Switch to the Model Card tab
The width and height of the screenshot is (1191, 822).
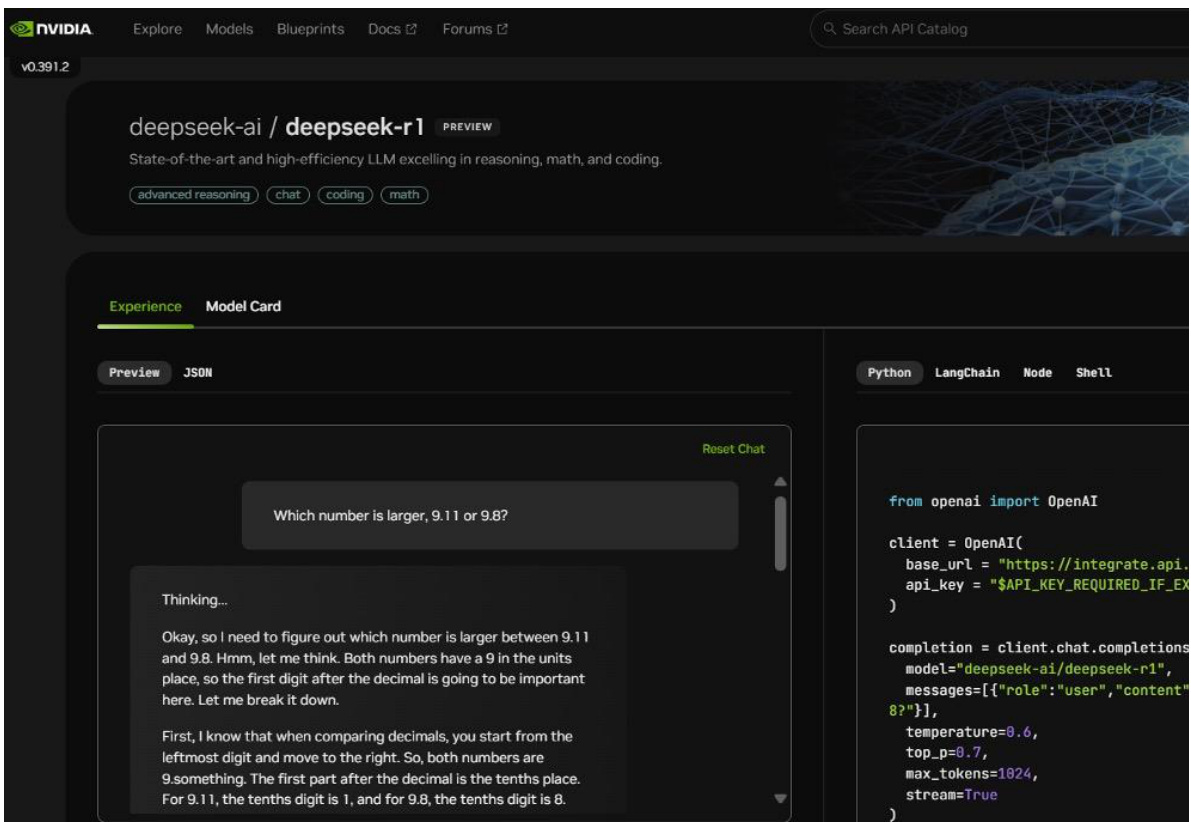[243, 306]
